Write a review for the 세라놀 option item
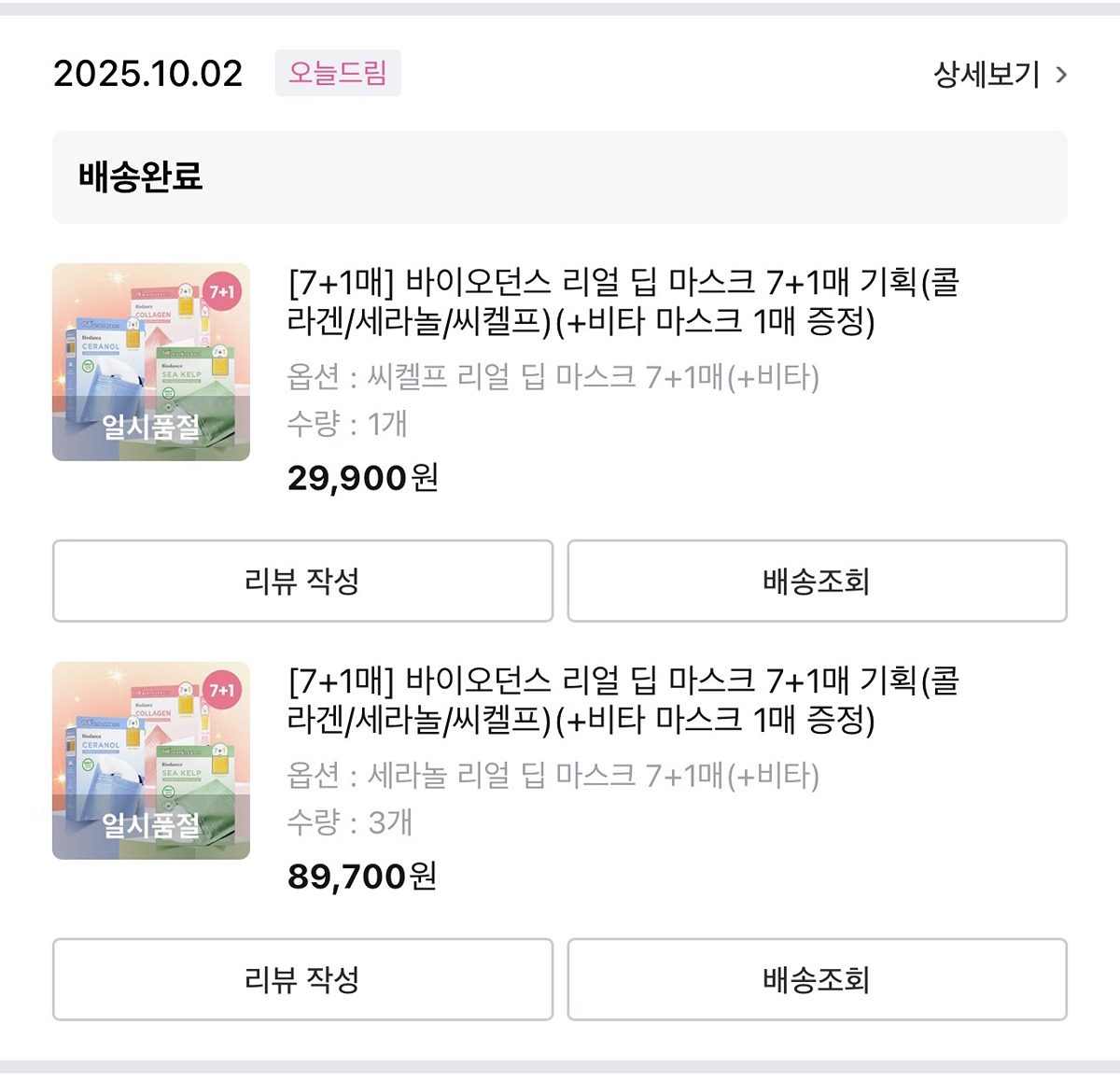This screenshot has width=1120, height=1081. tap(302, 979)
